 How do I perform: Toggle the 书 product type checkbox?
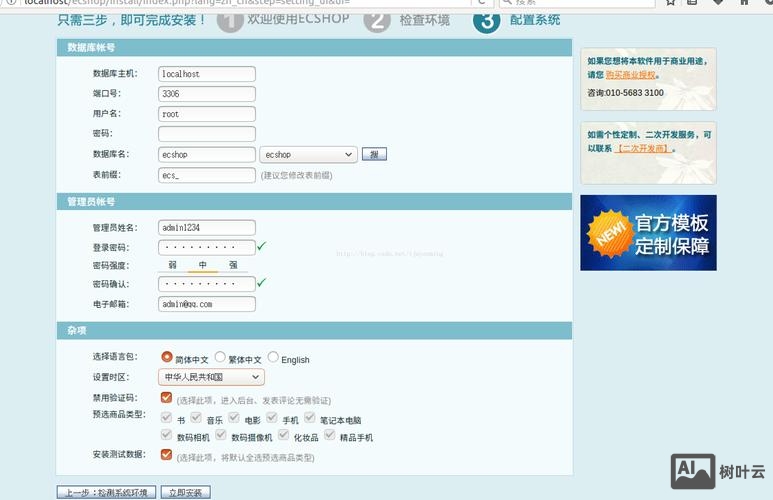click(x=166, y=418)
